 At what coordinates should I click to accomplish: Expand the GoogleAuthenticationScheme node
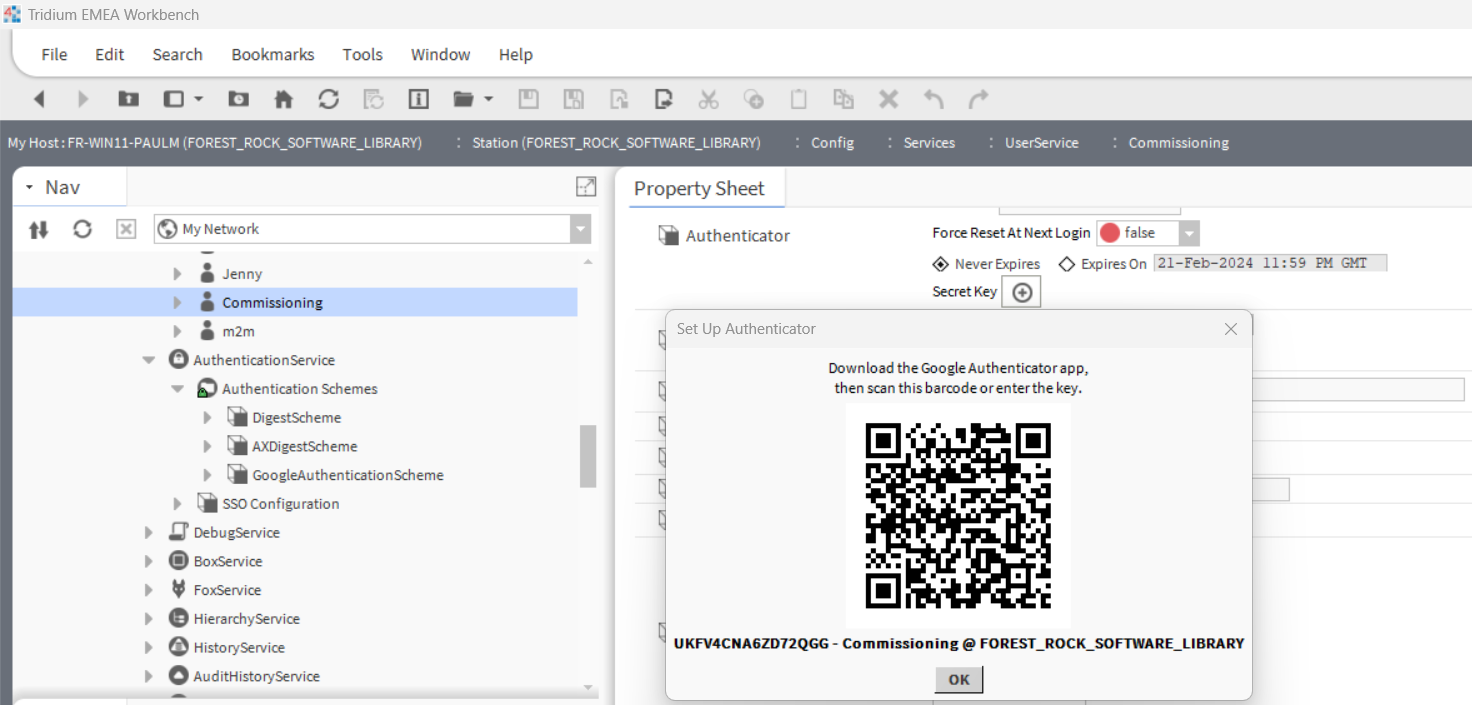point(207,475)
